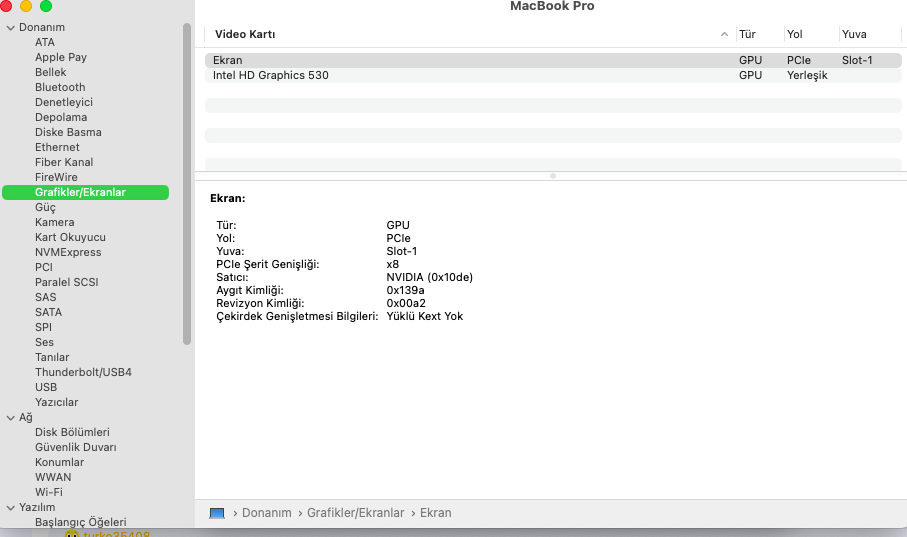Select Grafikler/Ekranlar in sidebar
The image size is (907, 537).
(x=80, y=192)
